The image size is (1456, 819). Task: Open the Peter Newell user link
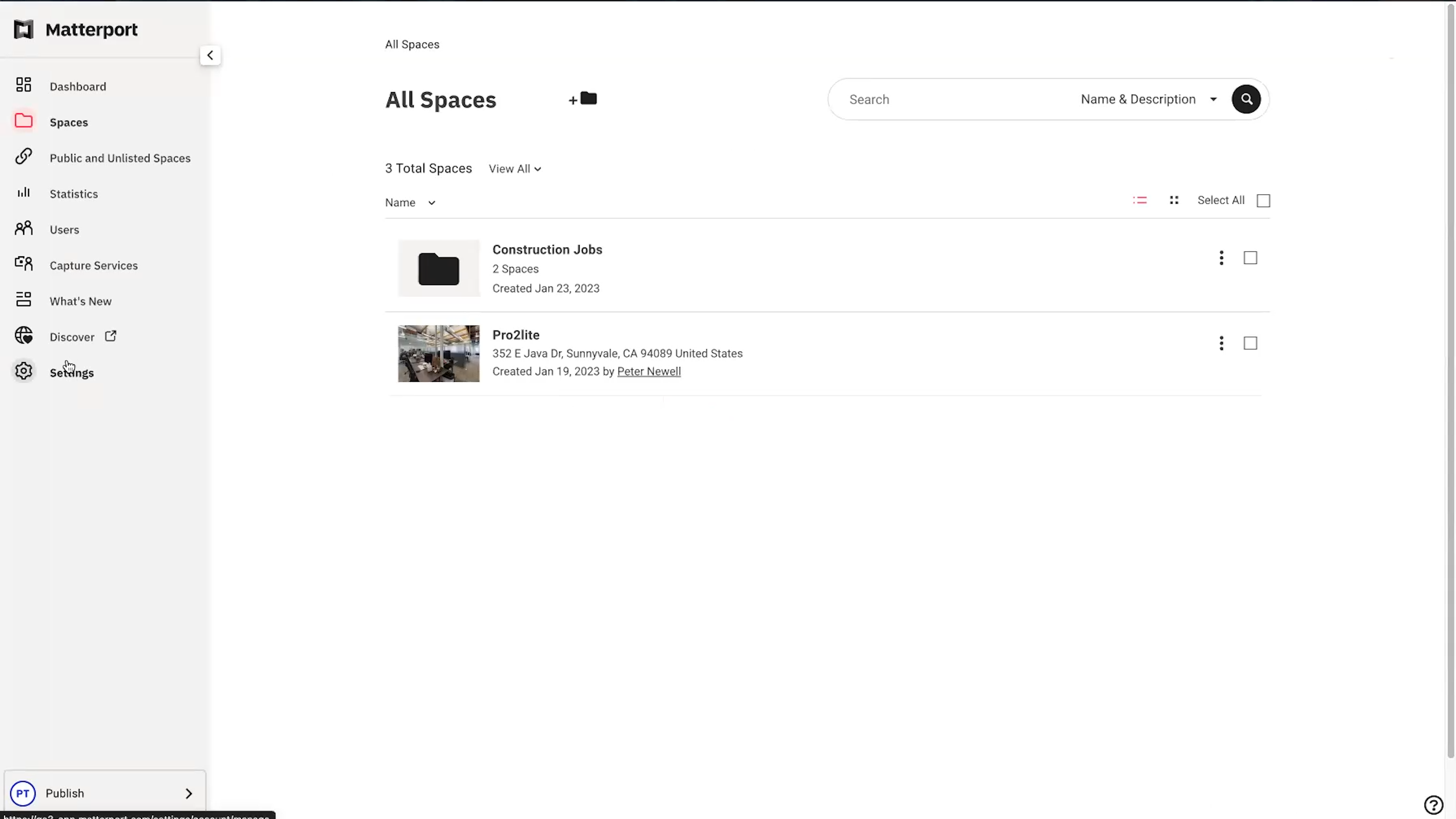648,371
